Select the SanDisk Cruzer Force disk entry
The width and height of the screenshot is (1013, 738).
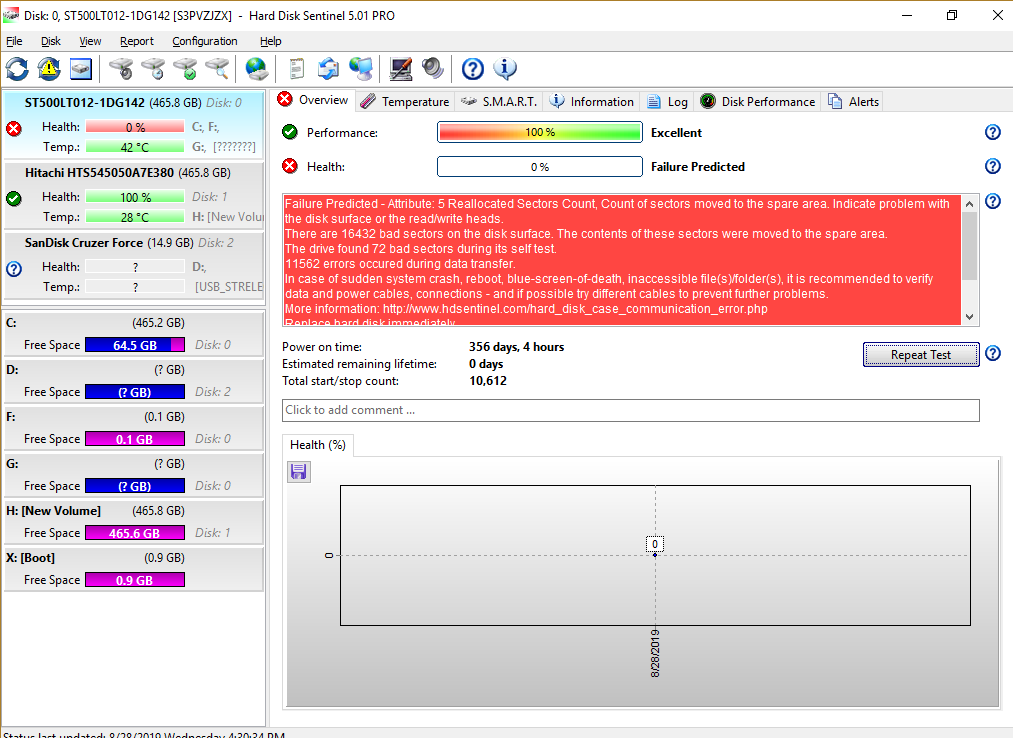point(133,266)
